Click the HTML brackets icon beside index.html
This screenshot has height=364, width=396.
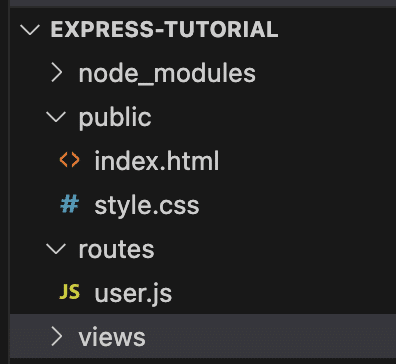pyautogui.click(x=69, y=160)
